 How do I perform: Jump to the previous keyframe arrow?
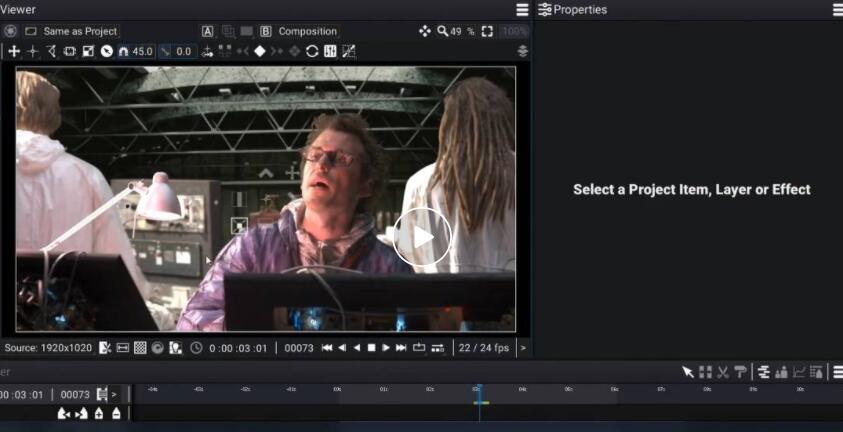coord(242,52)
